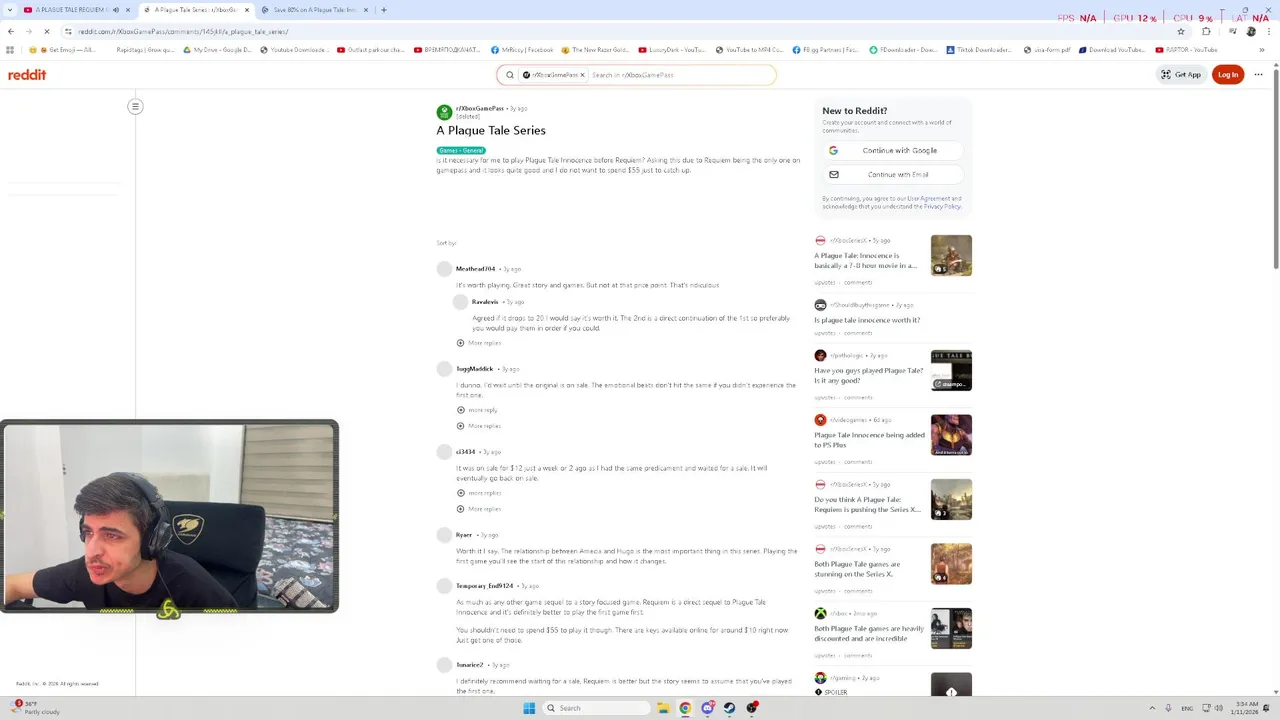The width and height of the screenshot is (1280, 720).
Task: Open the My Drive - Google bookmark
Action: 217,49
